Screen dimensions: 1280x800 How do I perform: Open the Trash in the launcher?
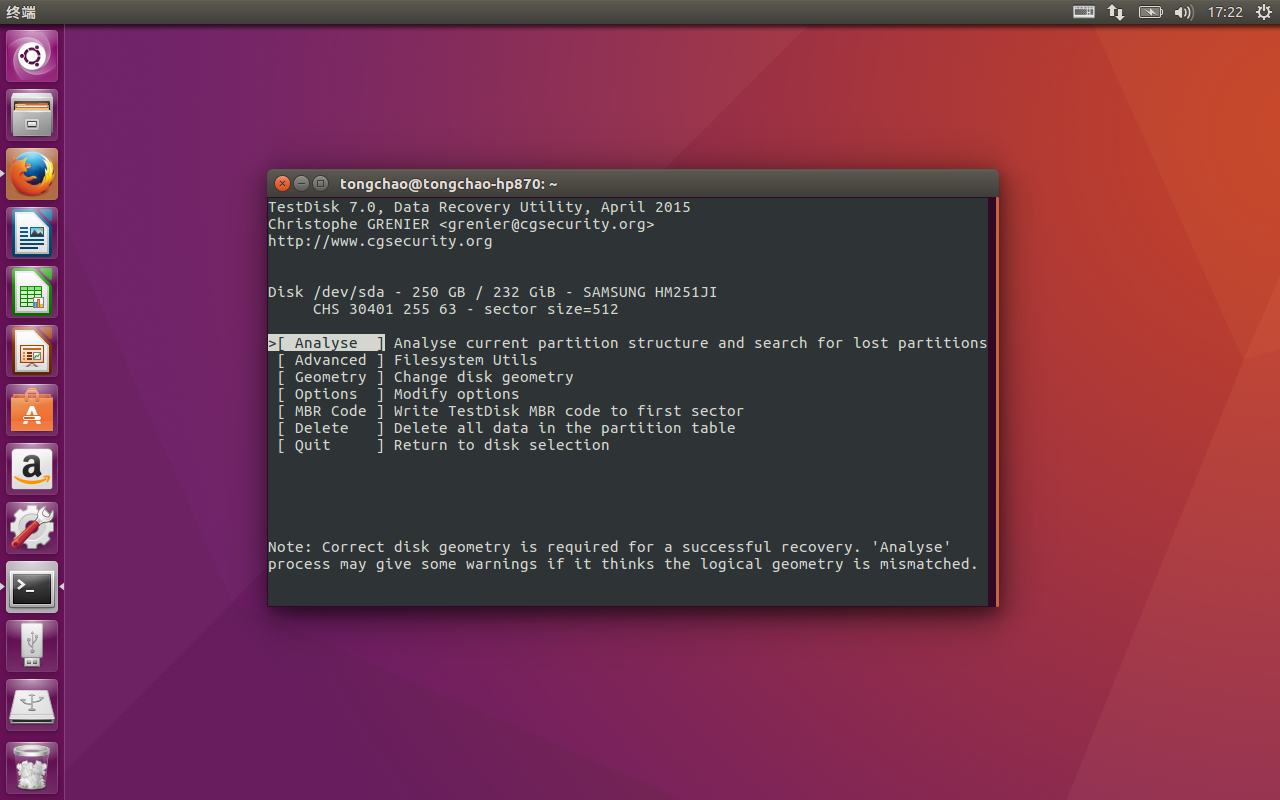pos(32,767)
